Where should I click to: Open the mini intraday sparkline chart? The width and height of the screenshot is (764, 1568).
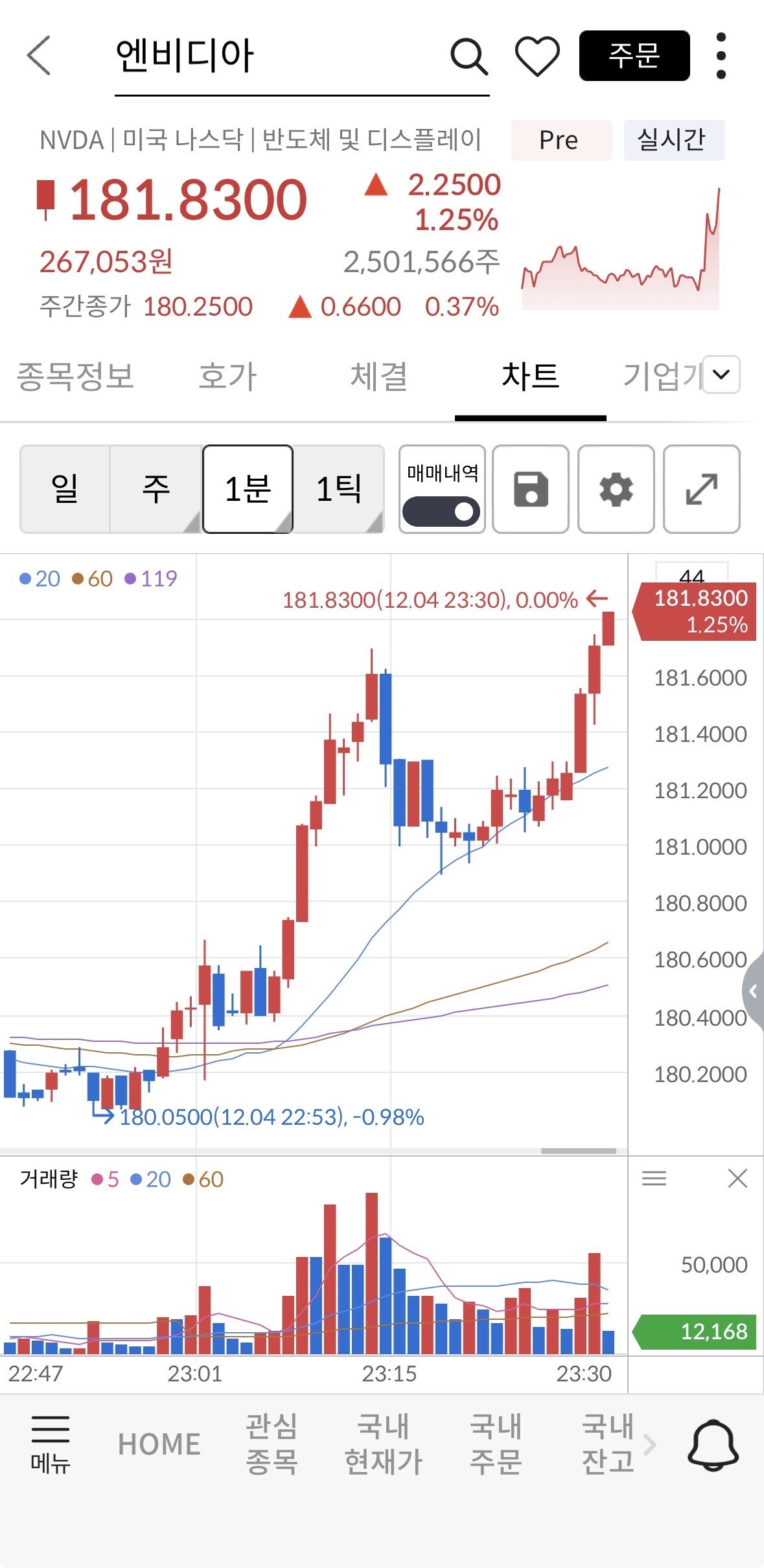[621, 249]
